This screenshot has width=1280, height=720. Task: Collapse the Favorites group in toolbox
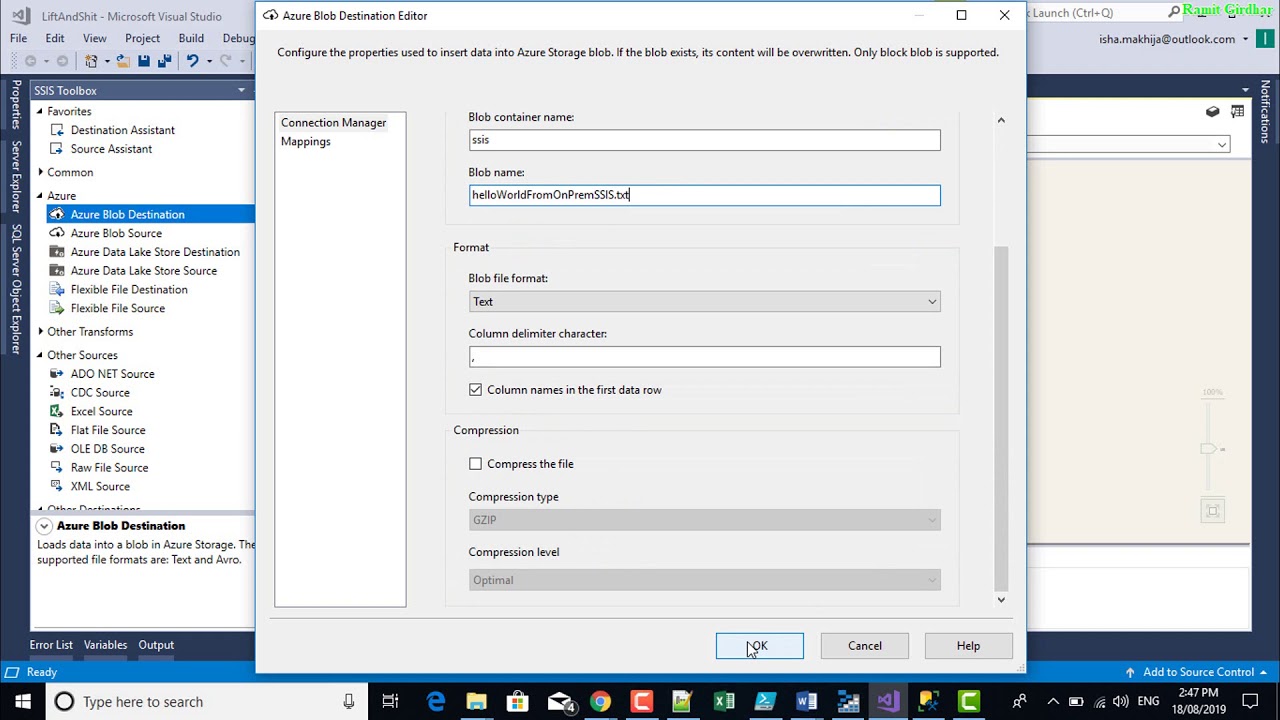(40, 111)
